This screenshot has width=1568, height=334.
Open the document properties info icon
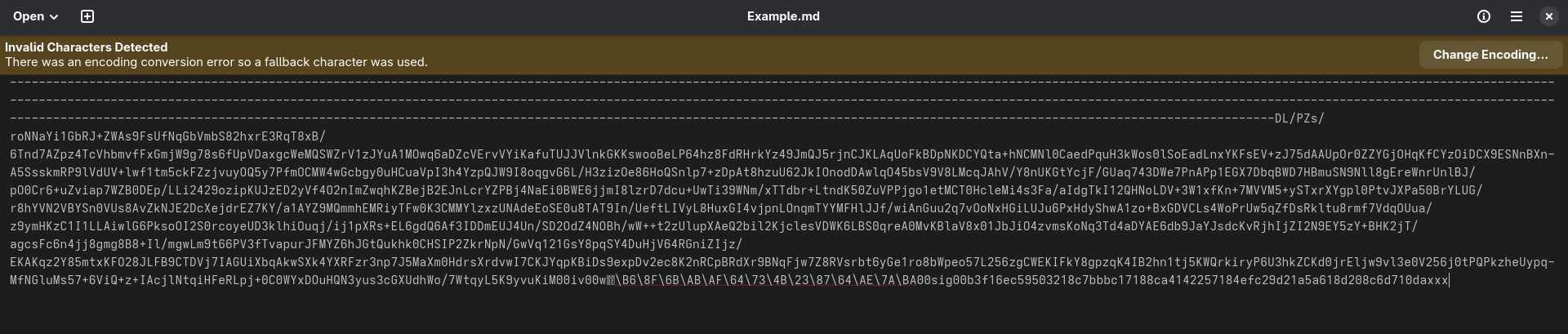(x=1484, y=16)
